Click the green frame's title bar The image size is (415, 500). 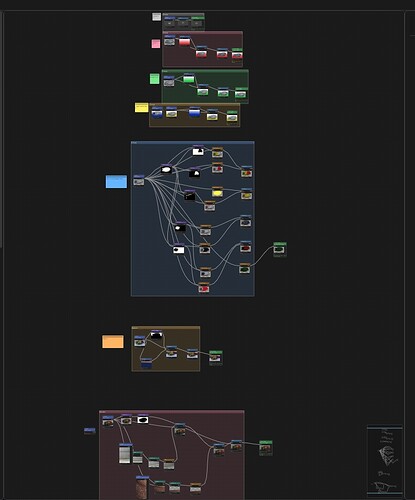205,71
